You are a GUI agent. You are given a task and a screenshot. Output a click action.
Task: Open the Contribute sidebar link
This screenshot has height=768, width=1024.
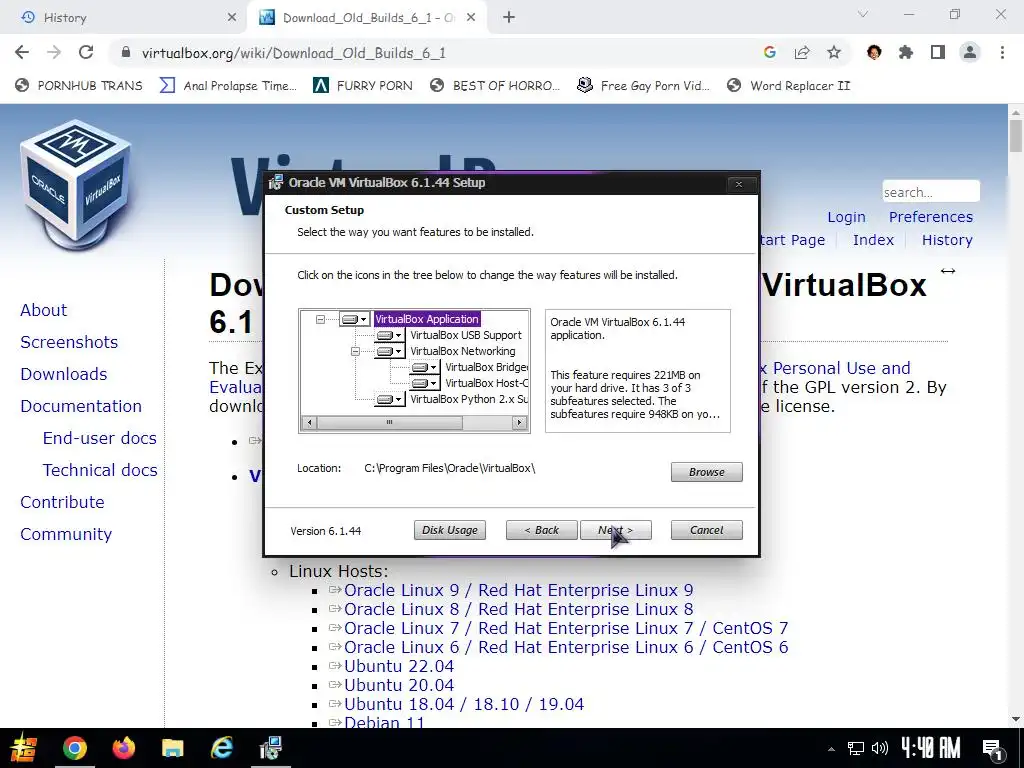pyautogui.click(x=62, y=502)
